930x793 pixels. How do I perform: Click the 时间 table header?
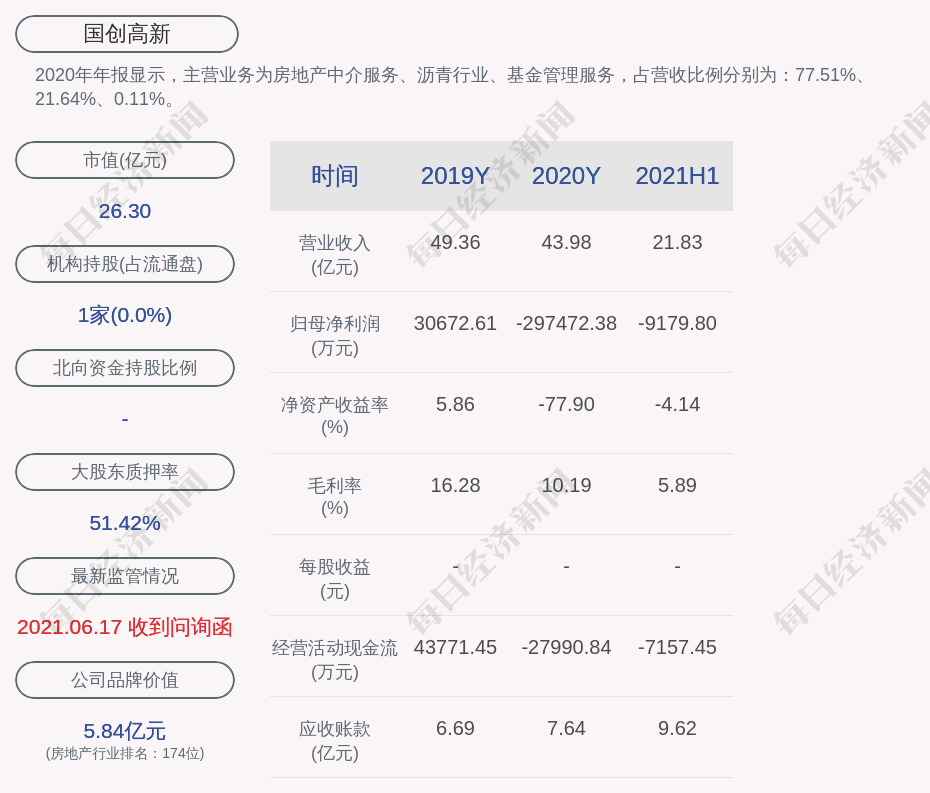pyautogui.click(x=335, y=176)
